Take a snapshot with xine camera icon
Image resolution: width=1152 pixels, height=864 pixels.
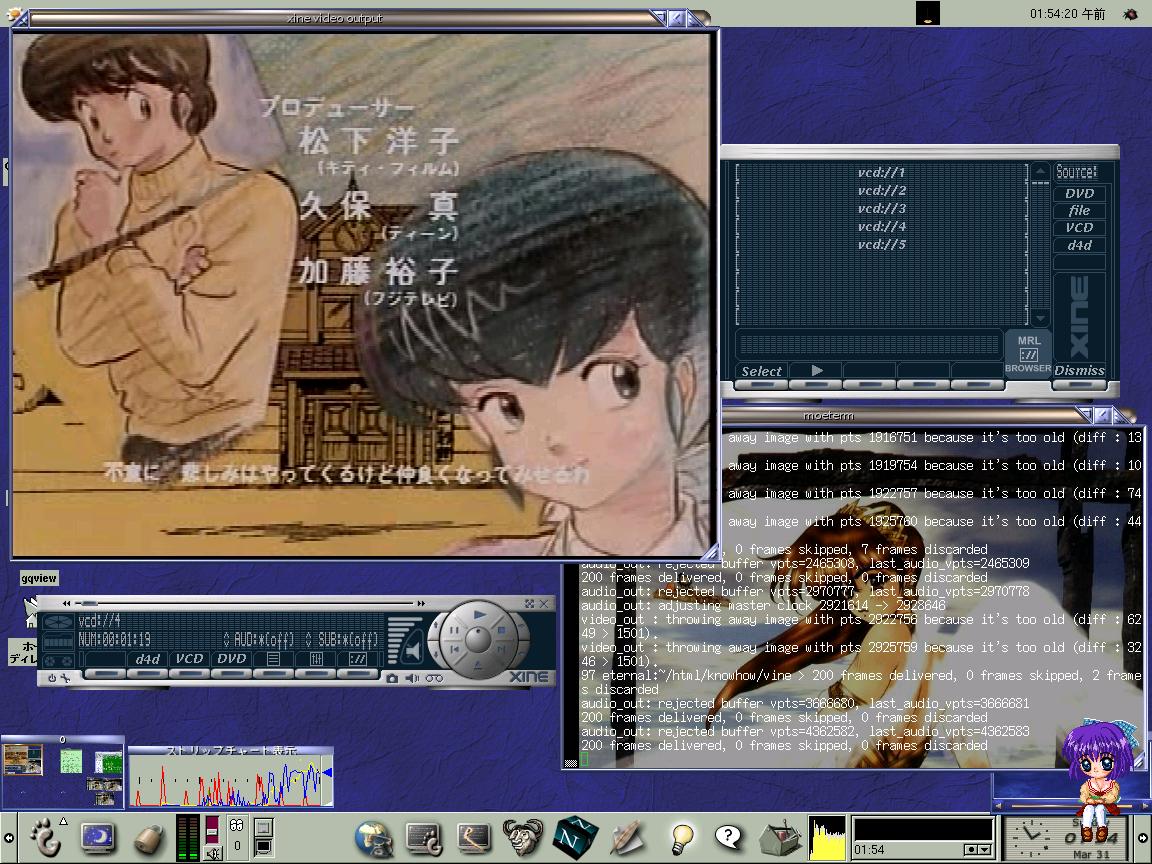point(392,678)
